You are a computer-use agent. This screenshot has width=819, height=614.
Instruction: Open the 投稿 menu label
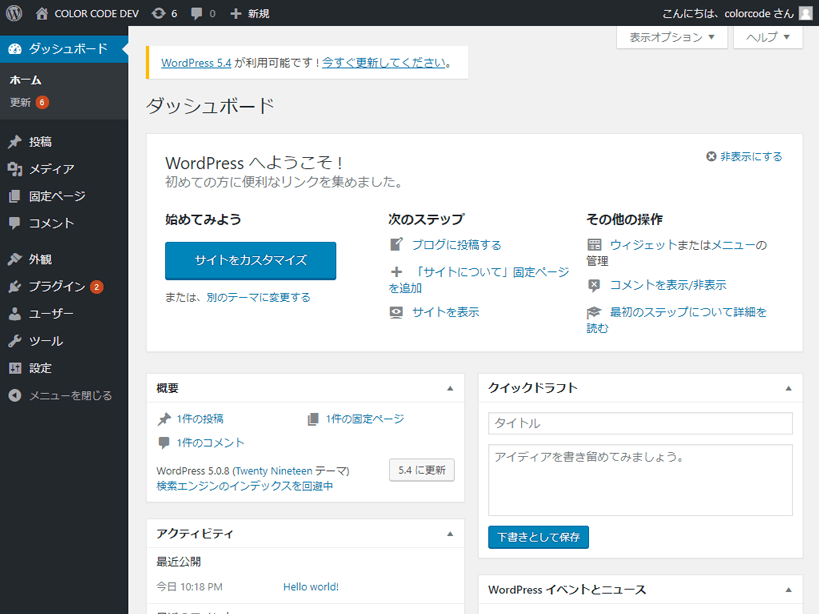(40, 141)
